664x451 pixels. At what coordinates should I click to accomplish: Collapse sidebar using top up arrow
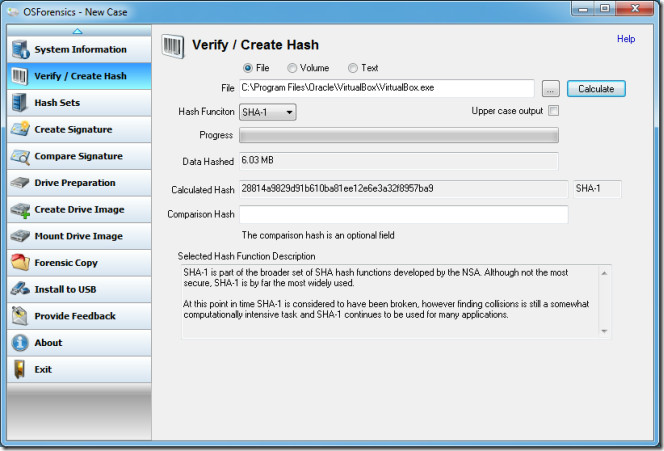77,31
